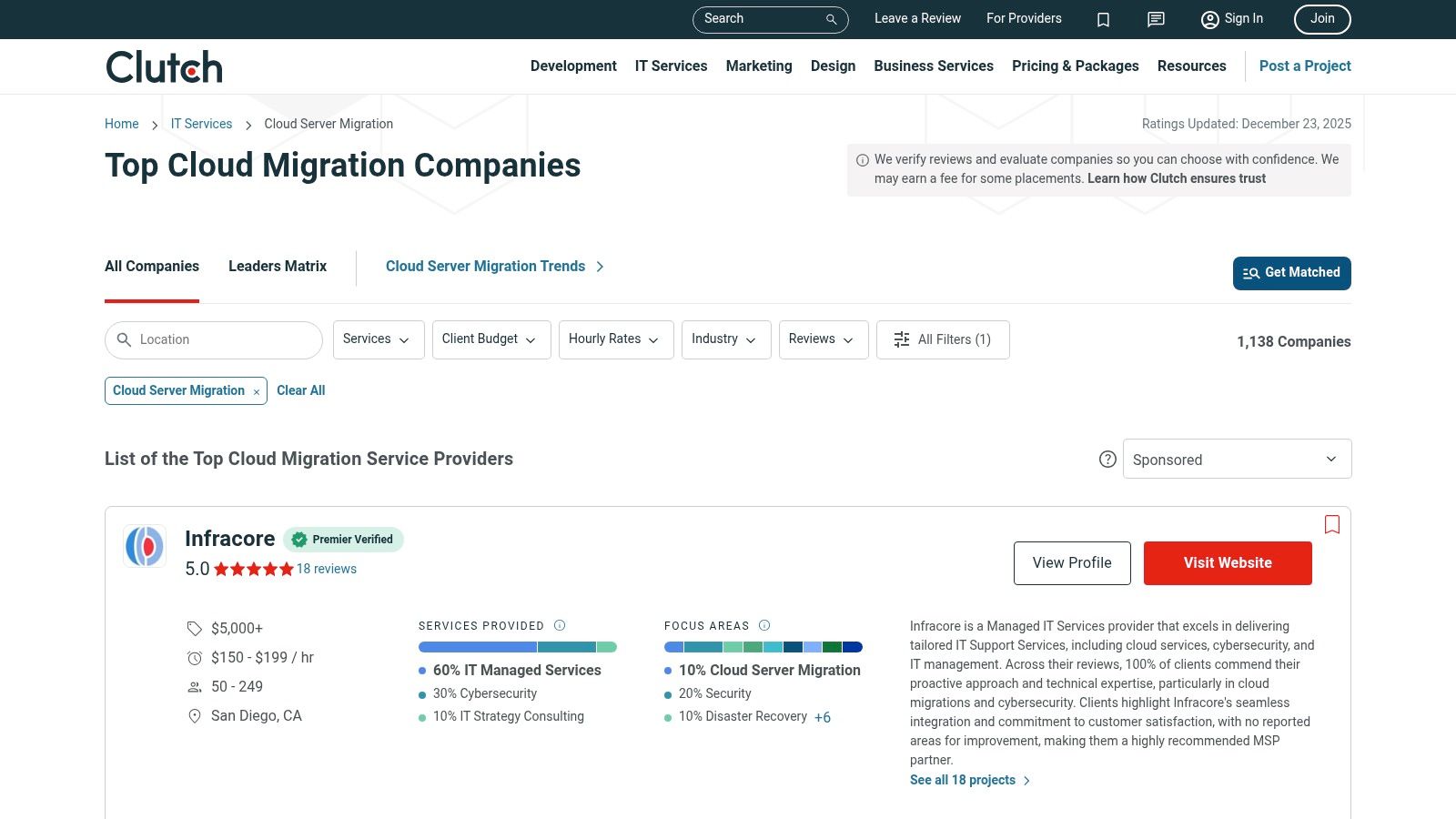This screenshot has height=819, width=1456.
Task: Click the Services Provided info icon
Action: pos(559,625)
